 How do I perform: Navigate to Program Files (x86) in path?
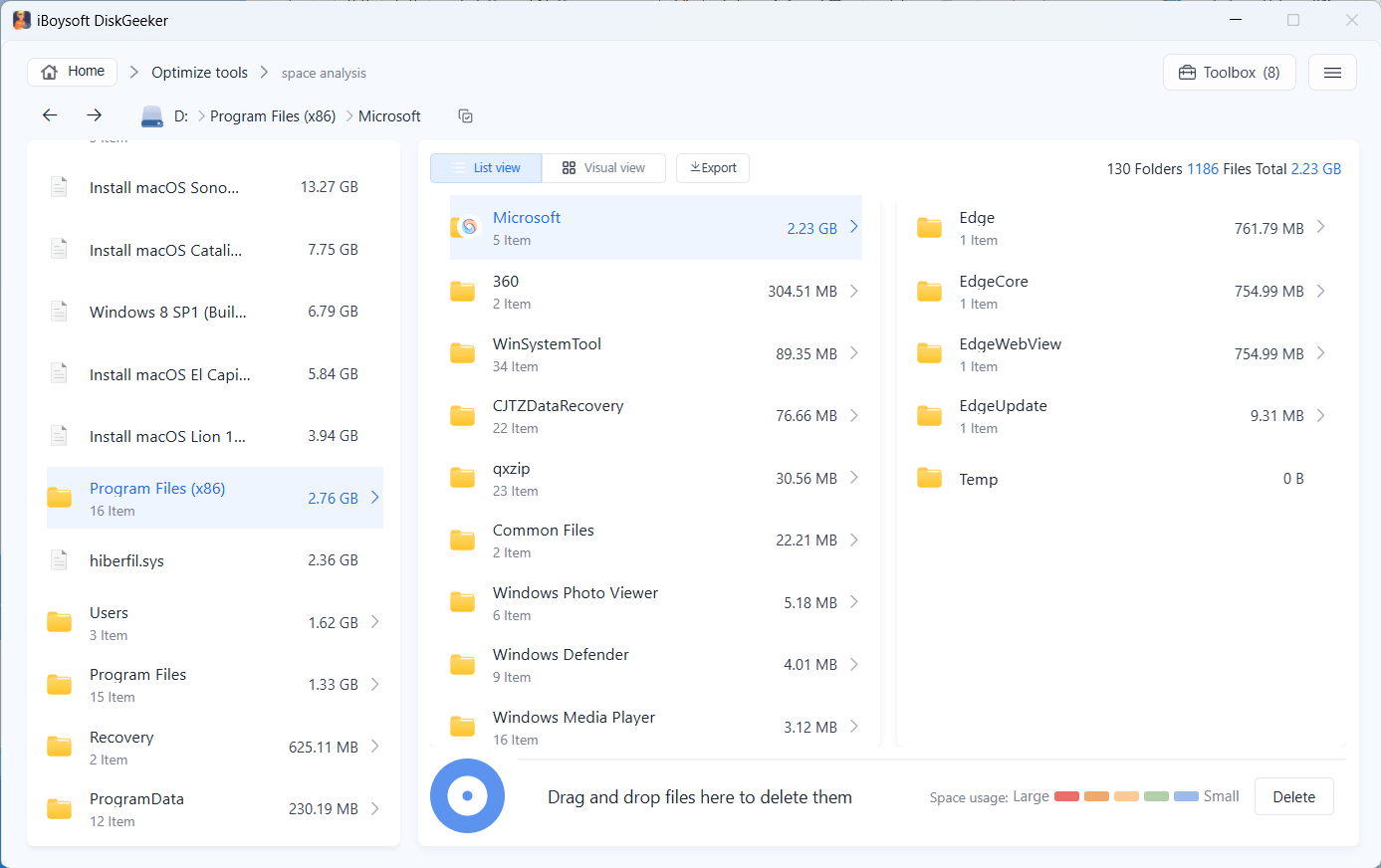tap(273, 116)
